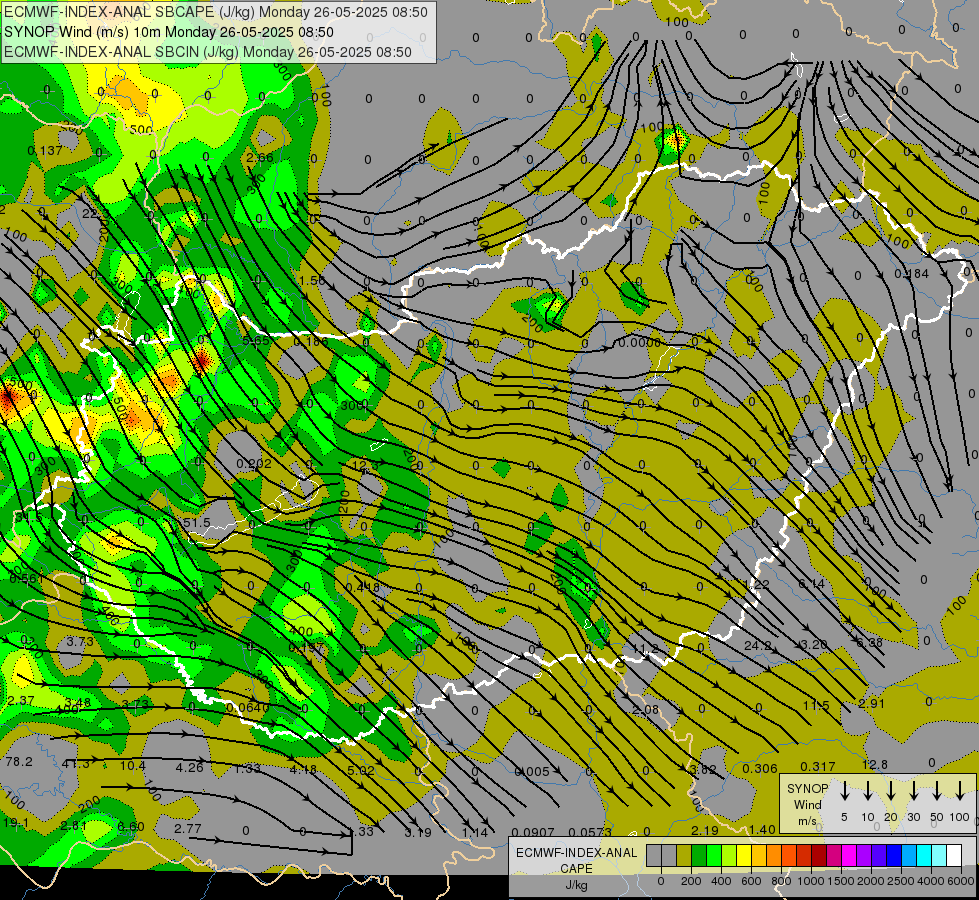Click the SBCIN title line
The height and width of the screenshot is (900, 979).
[x=208, y=52]
